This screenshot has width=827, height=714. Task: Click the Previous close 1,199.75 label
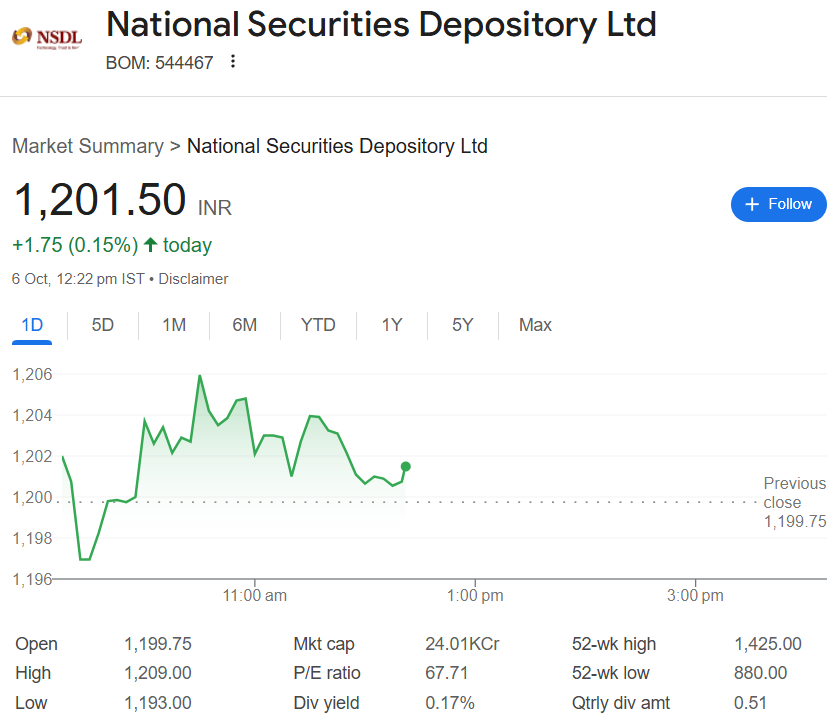[x=794, y=502]
